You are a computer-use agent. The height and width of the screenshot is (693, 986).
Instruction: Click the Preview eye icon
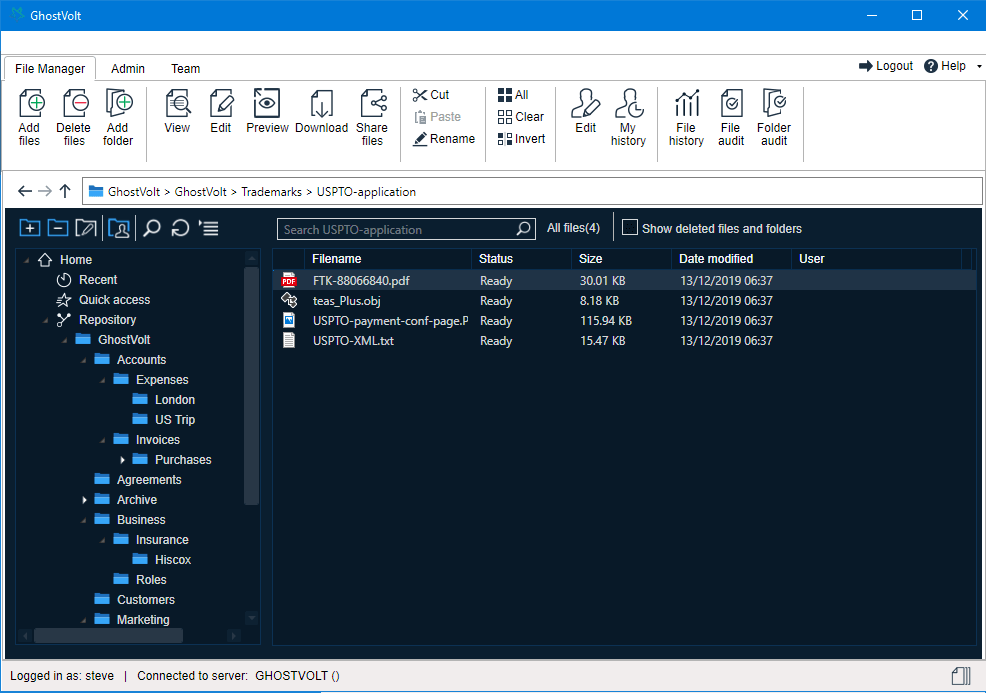click(267, 104)
